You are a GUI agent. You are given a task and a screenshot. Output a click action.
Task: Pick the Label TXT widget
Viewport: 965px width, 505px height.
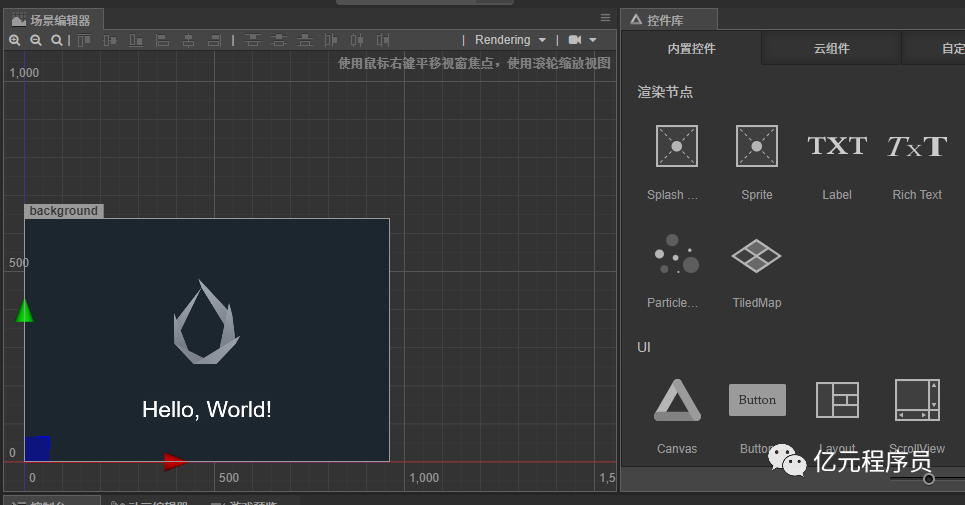[837, 162]
